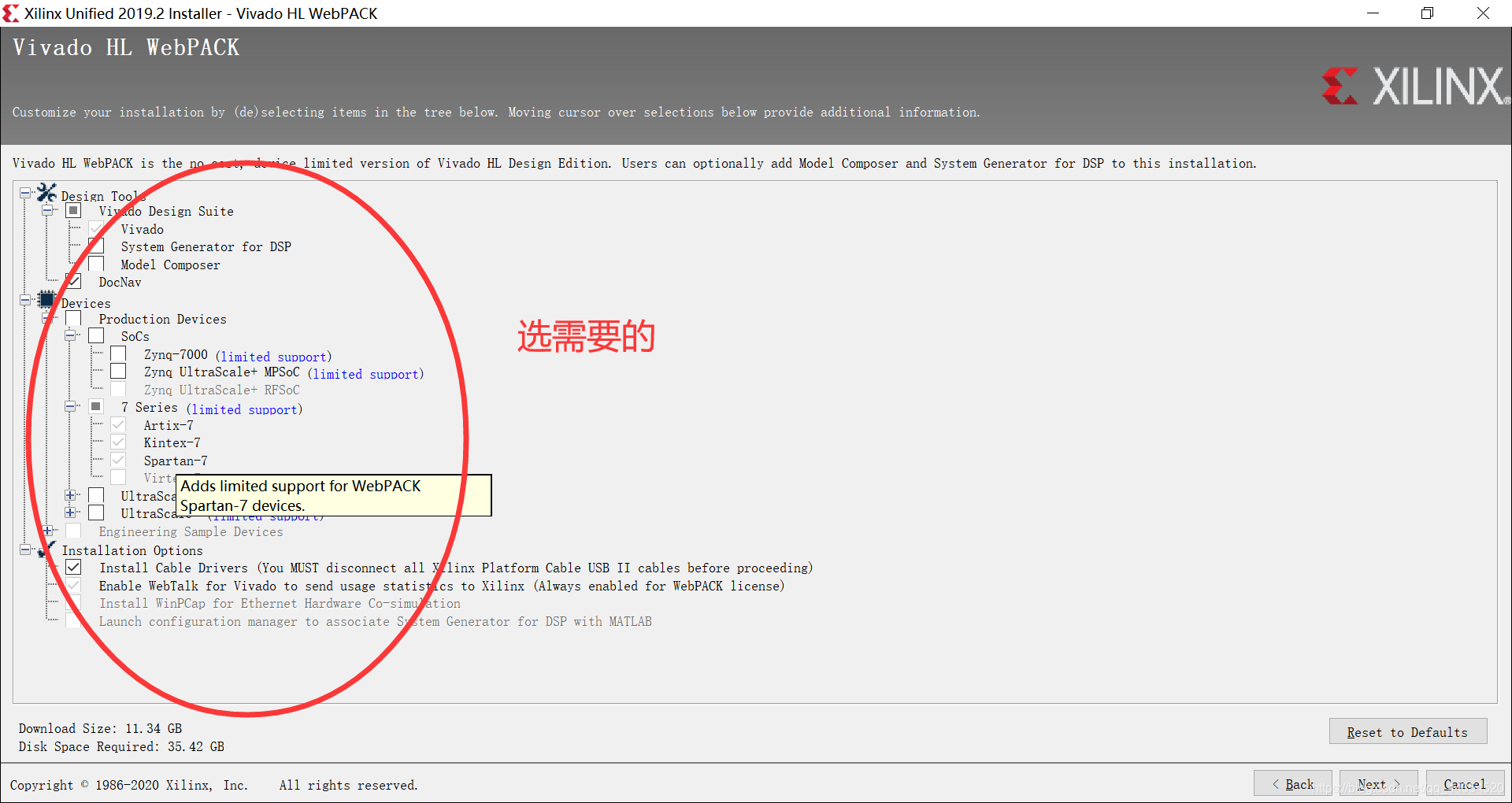Collapse the Devices tree node
Viewport: 1512px width, 803px height.
pyautogui.click(x=25, y=300)
